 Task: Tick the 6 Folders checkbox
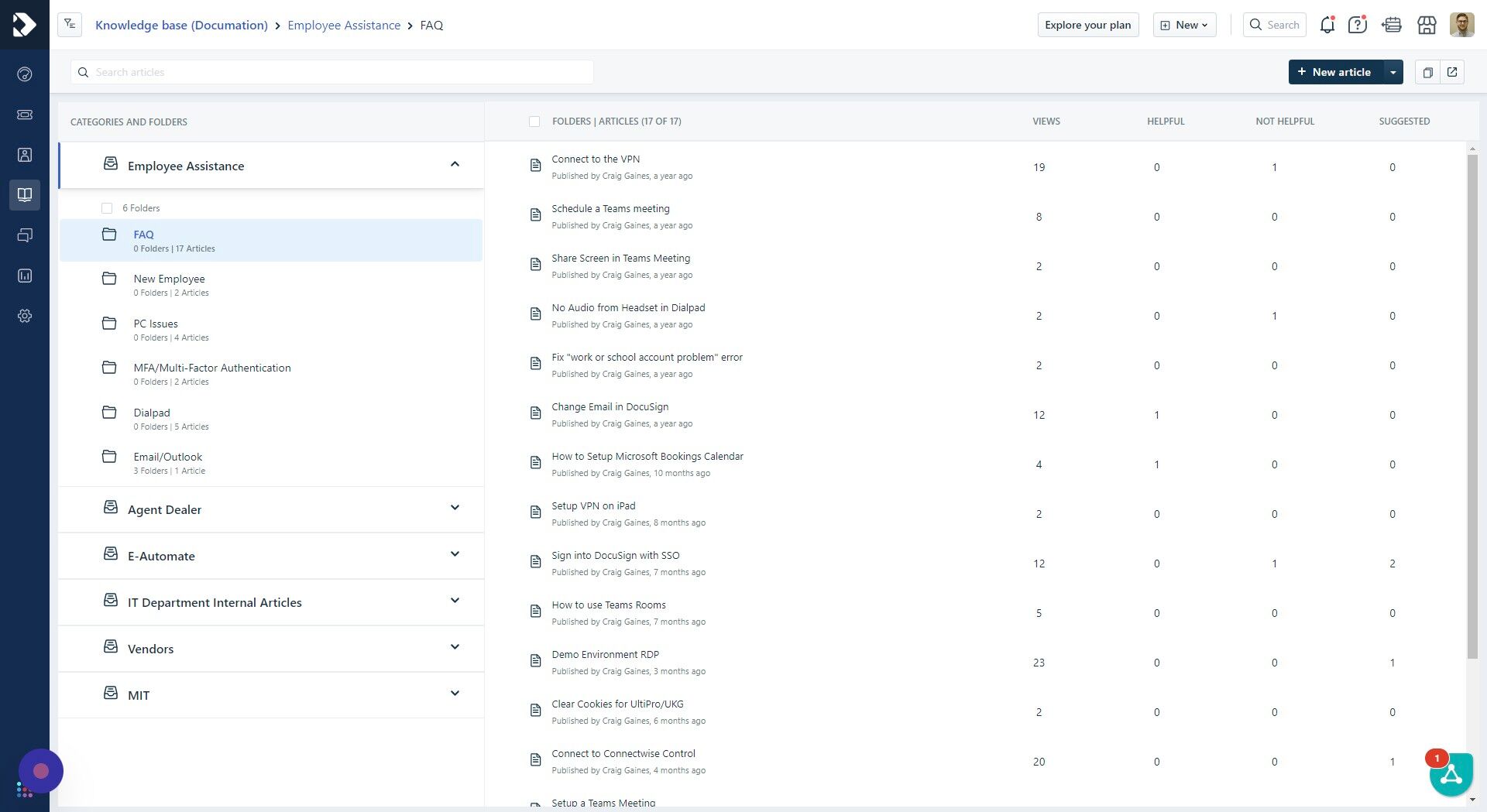coord(107,208)
